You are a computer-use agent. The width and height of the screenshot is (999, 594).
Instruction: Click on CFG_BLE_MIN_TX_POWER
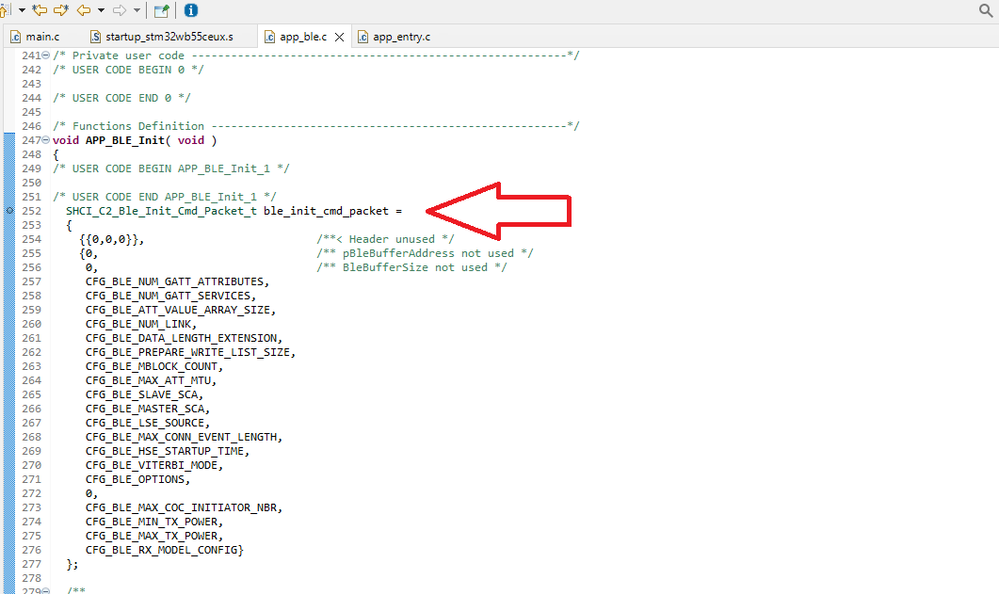coord(152,521)
